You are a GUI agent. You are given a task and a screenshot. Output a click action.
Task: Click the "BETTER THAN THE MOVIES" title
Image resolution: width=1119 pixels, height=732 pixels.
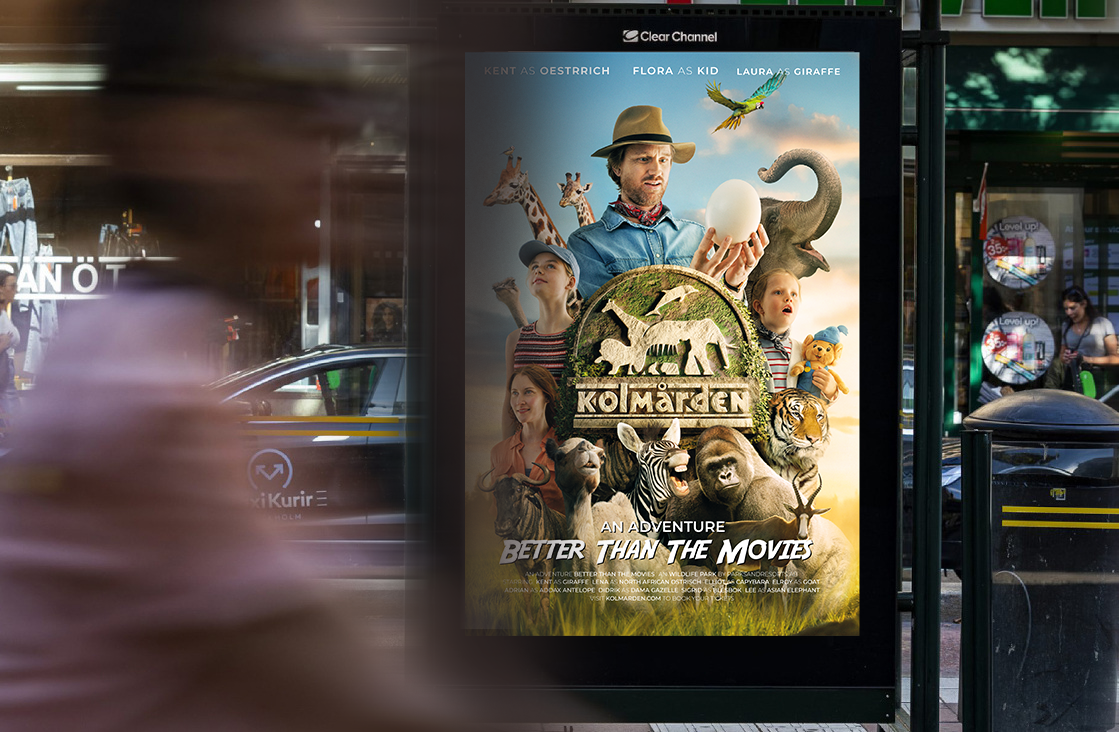(x=656, y=551)
